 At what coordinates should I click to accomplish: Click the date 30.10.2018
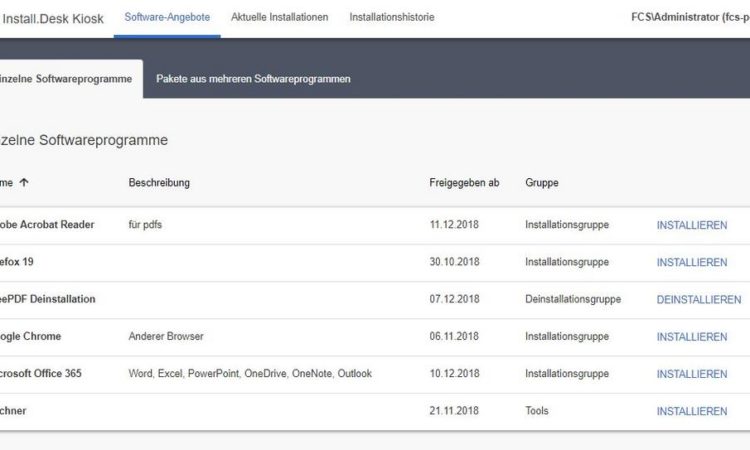[454, 262]
